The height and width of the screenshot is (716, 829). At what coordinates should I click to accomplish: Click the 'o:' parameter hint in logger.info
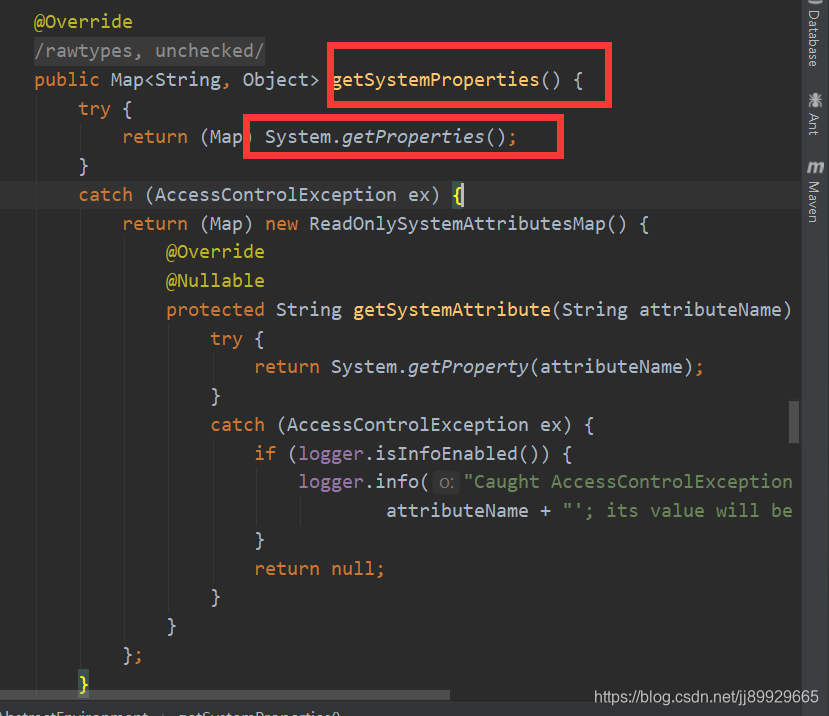click(x=446, y=482)
